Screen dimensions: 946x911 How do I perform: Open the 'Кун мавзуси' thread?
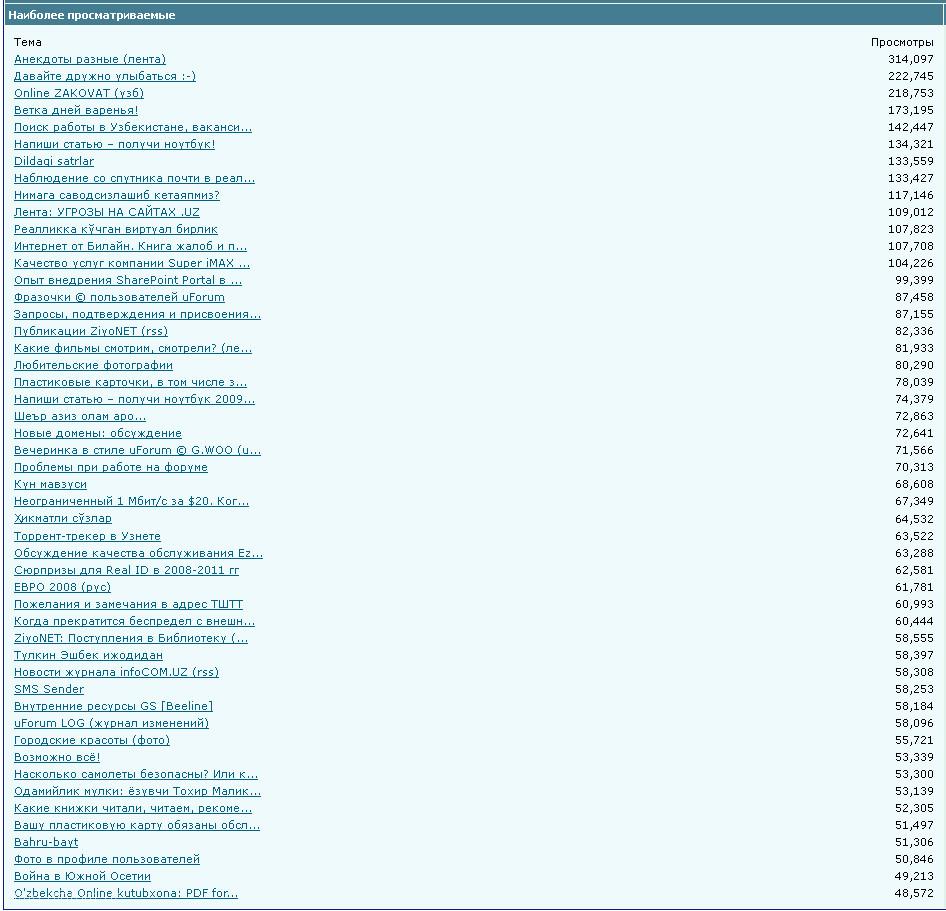50,484
